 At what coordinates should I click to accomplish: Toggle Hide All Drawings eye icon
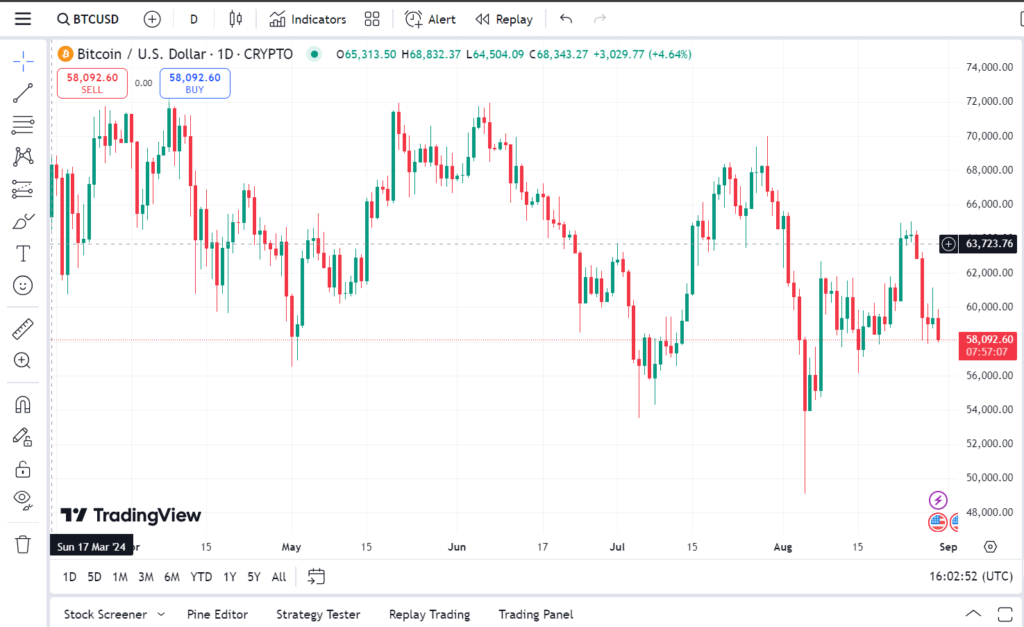point(23,499)
